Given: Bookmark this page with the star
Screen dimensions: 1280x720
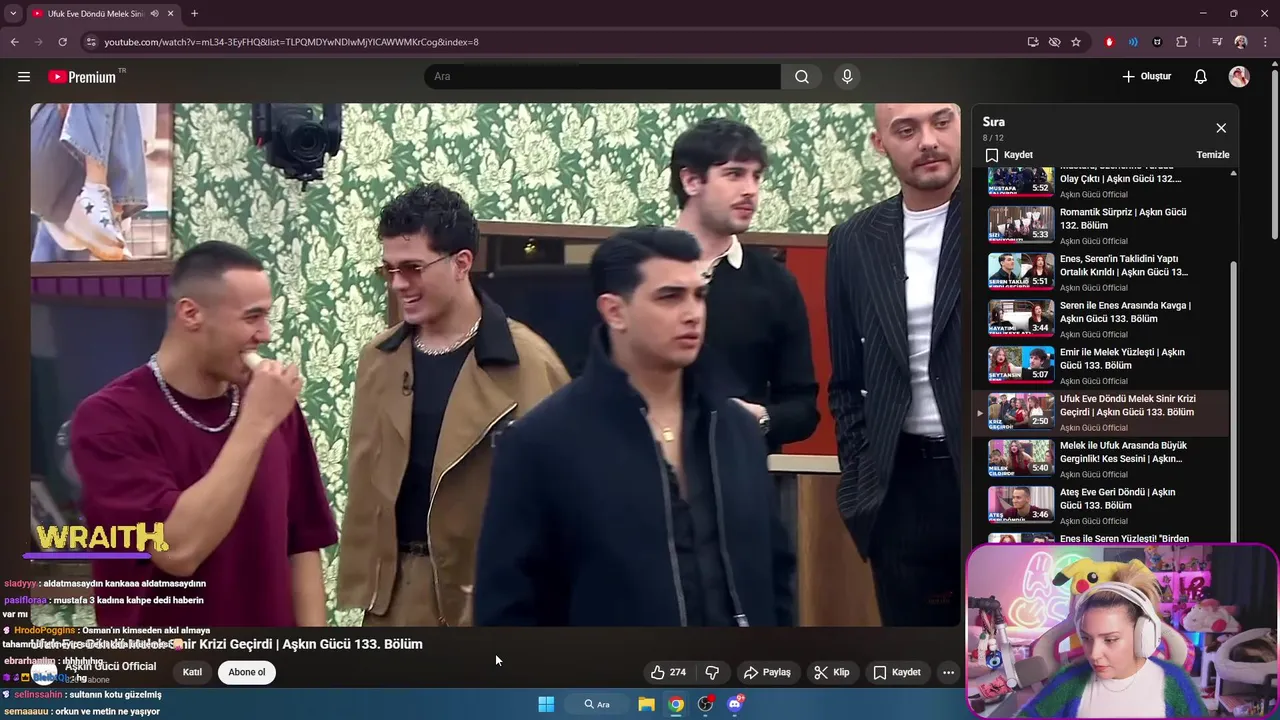Looking at the screenshot, I should click(x=1076, y=42).
